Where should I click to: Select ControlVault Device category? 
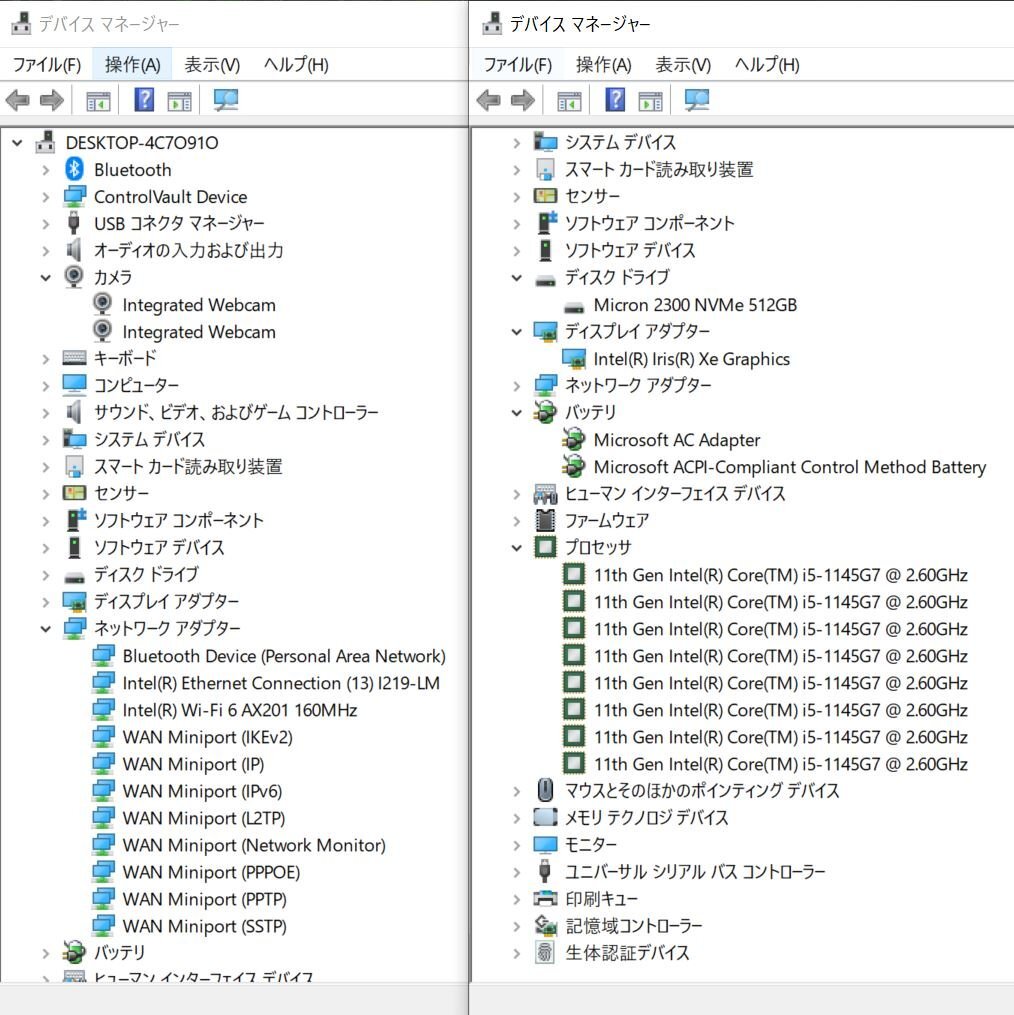tap(170, 197)
